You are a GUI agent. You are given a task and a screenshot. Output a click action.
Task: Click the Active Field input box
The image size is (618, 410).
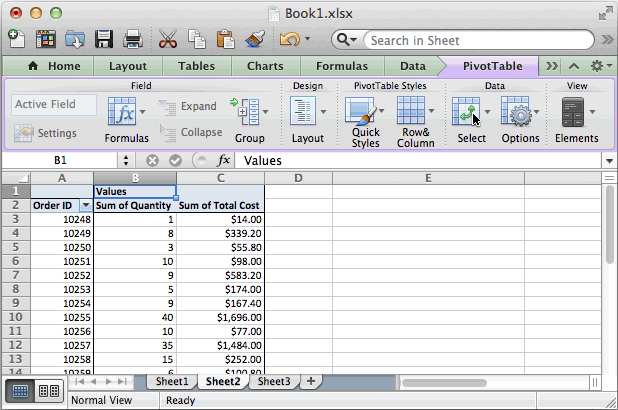coord(54,104)
